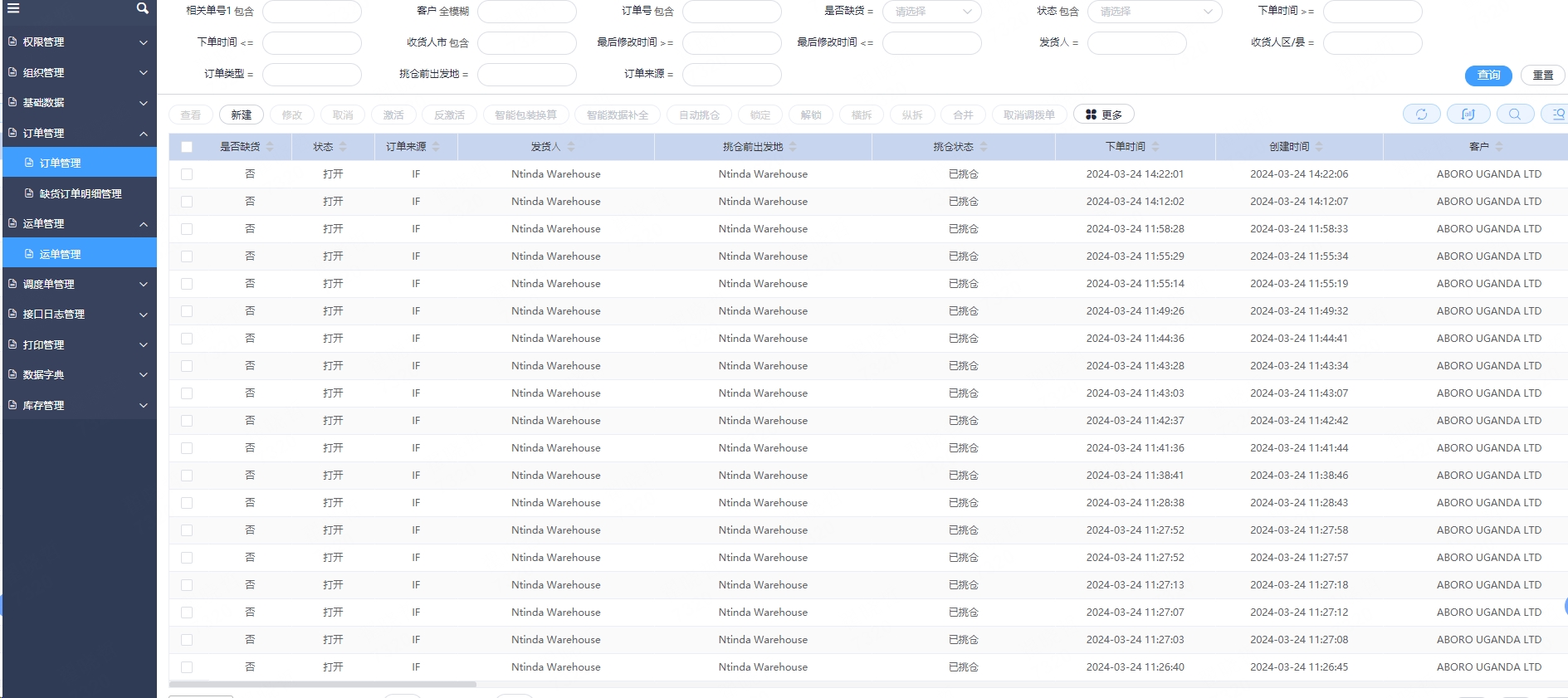Click the 更多 button
The height and width of the screenshot is (698, 1568).
click(x=1103, y=115)
